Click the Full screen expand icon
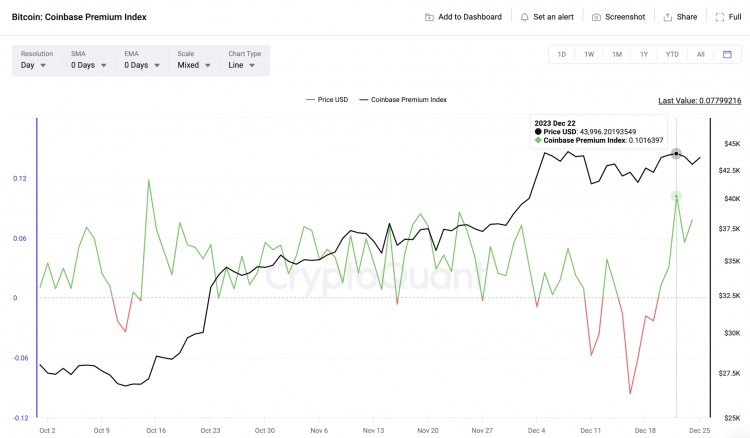The image size is (750, 438). point(720,17)
